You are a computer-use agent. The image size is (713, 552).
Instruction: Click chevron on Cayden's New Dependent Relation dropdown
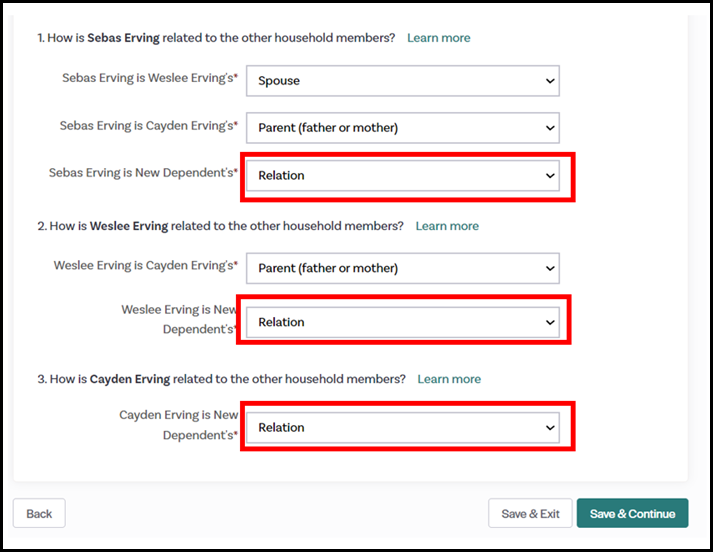click(x=549, y=427)
